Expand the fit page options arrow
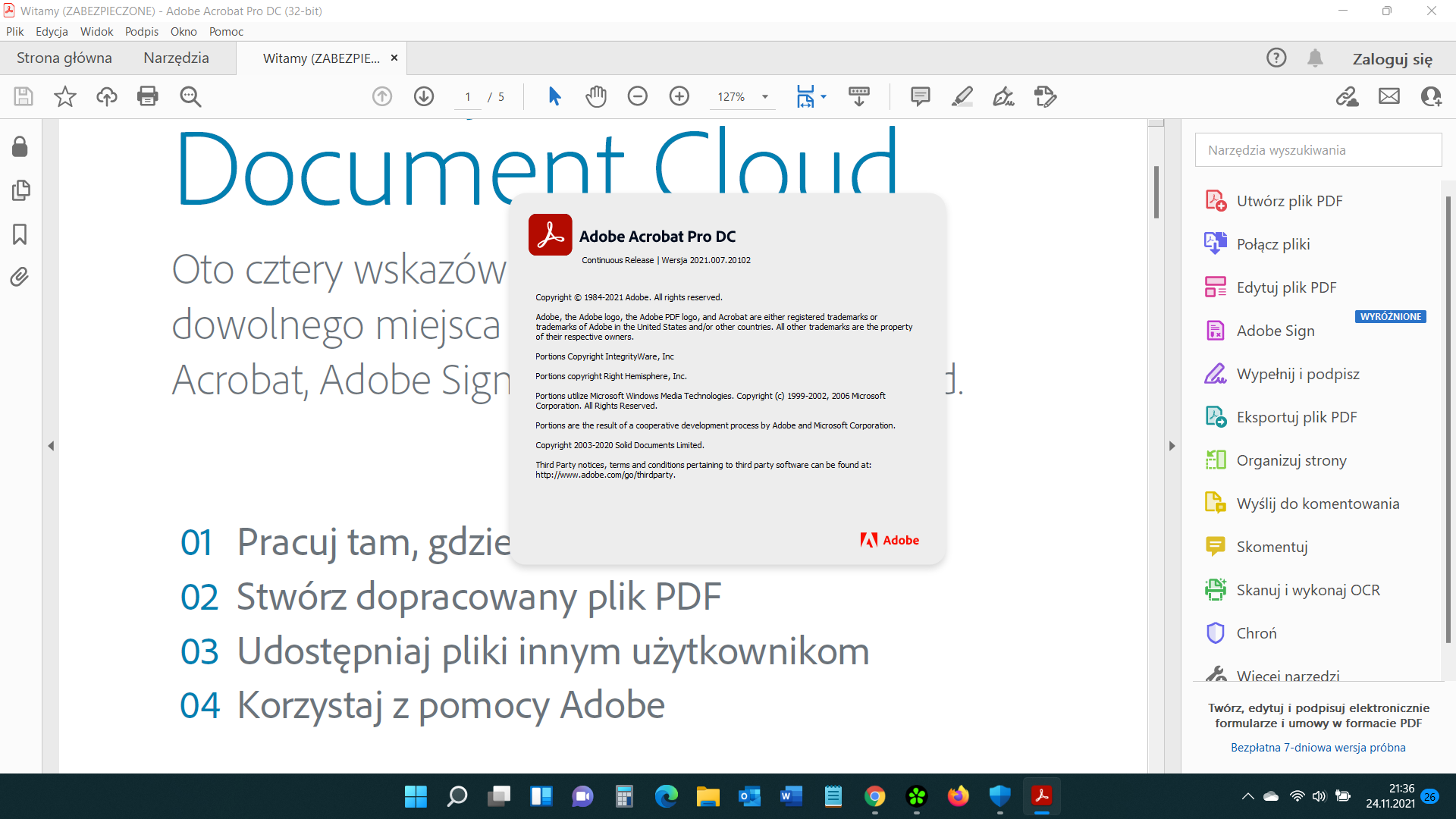The width and height of the screenshot is (1456, 819). pos(824,96)
